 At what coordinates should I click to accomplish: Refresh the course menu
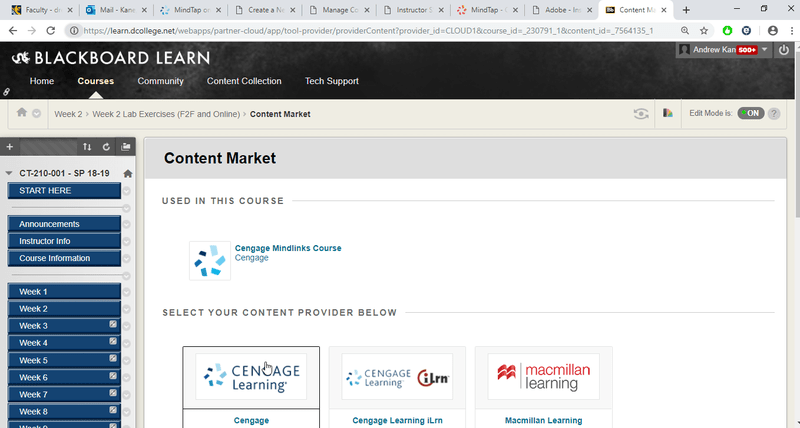[x=106, y=147]
